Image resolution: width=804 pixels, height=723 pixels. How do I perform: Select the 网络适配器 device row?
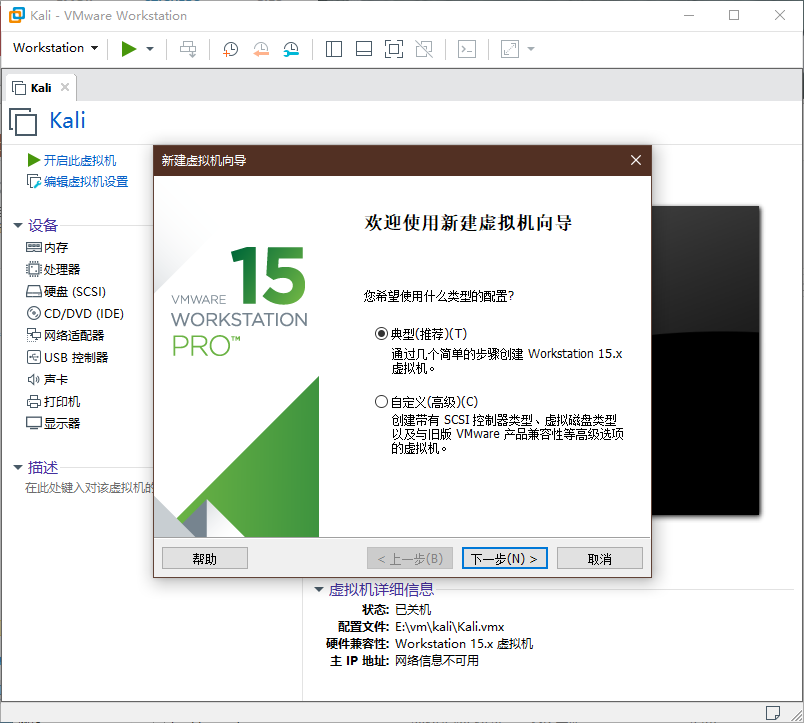click(x=65, y=336)
